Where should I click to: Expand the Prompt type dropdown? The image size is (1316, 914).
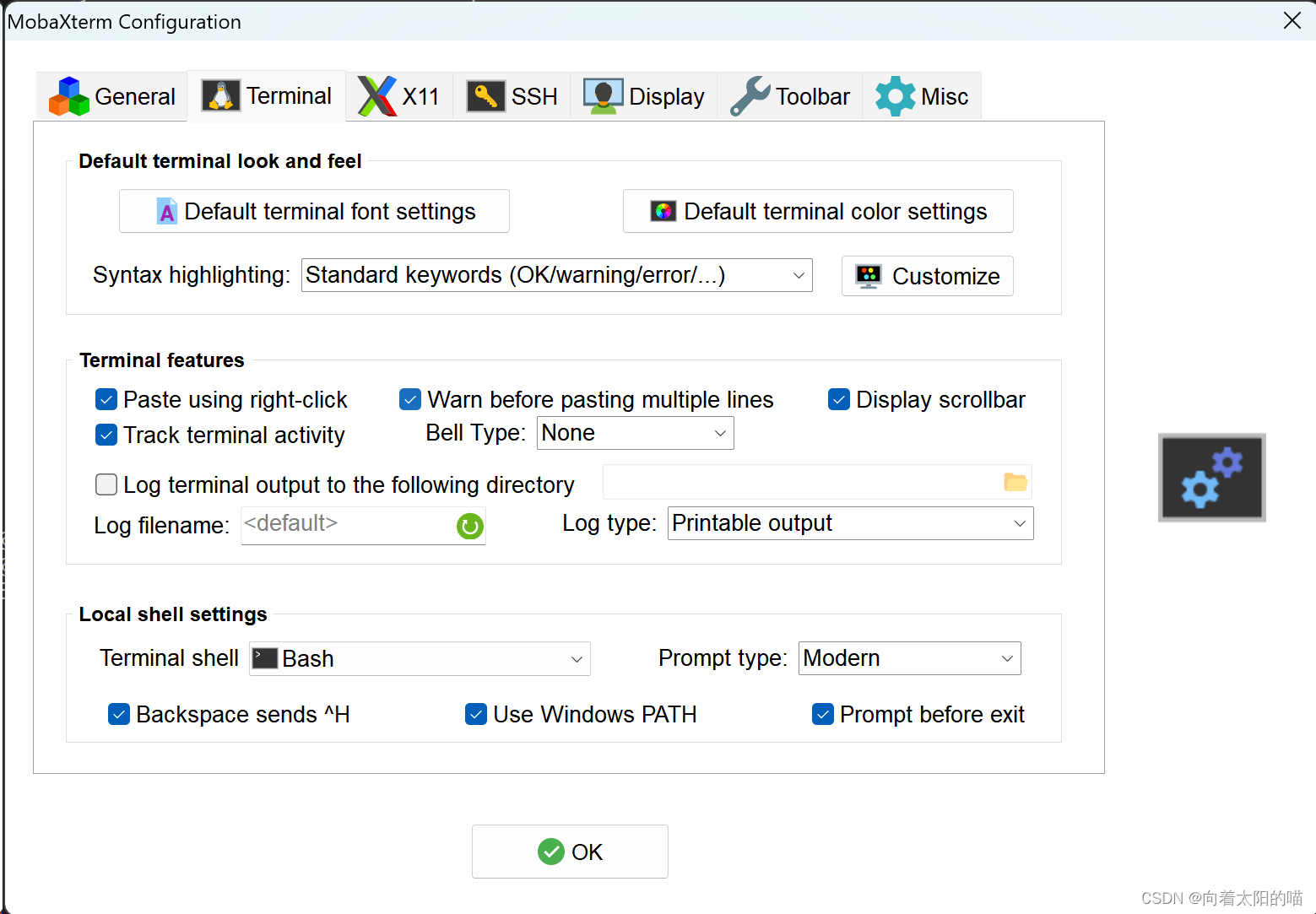pos(910,658)
